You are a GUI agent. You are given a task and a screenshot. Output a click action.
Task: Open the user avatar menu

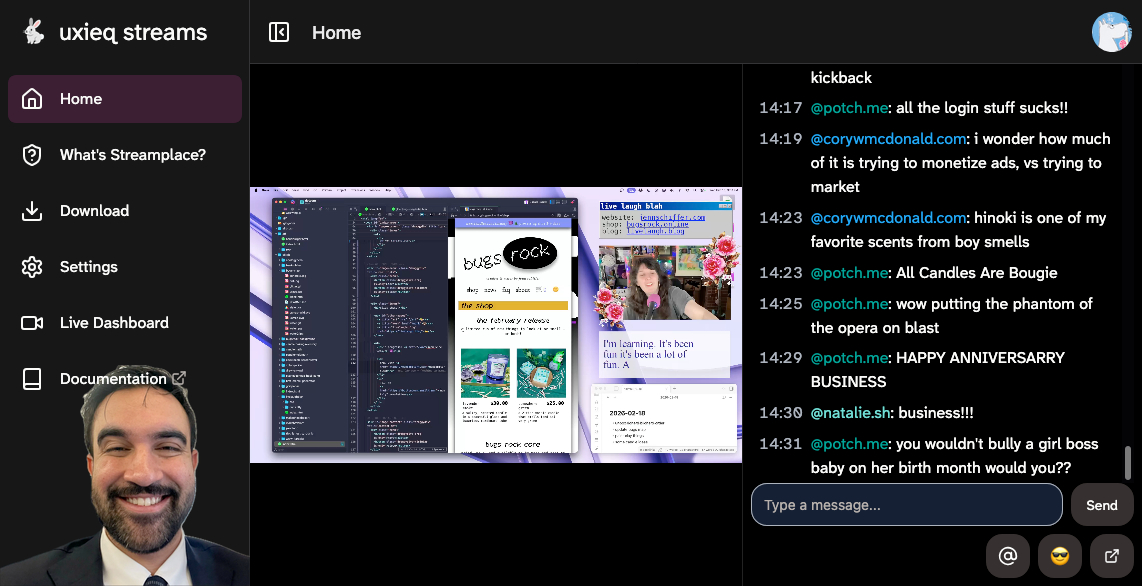click(1111, 32)
